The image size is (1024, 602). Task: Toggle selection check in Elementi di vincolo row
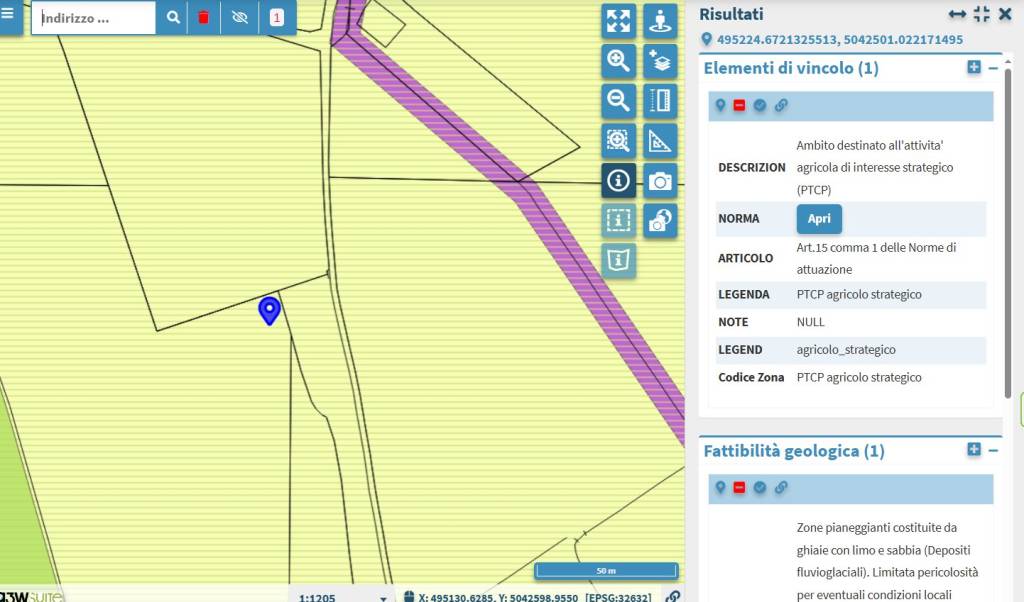(760, 105)
